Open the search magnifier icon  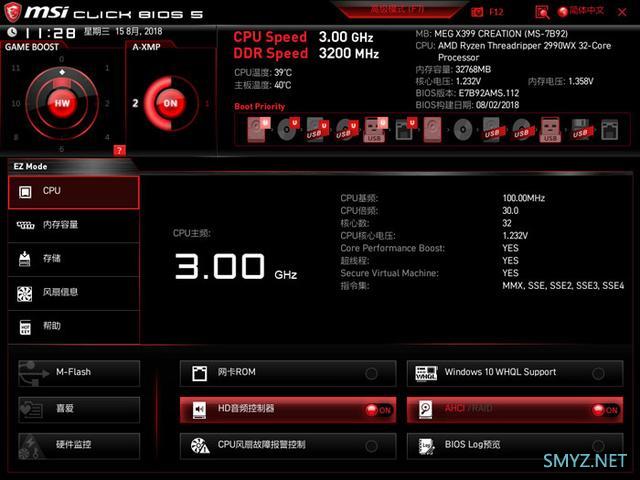[542, 12]
